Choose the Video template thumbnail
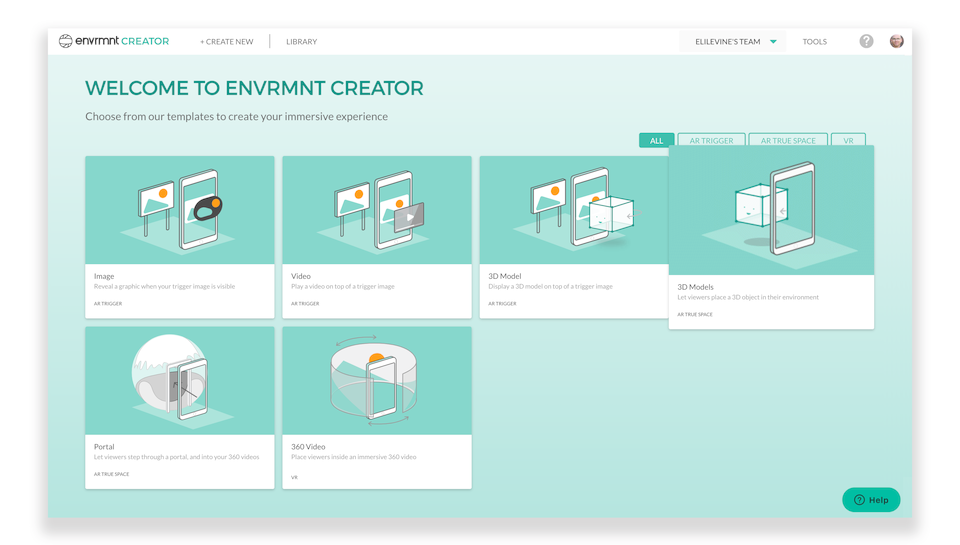The height and width of the screenshot is (545, 960). click(x=377, y=210)
